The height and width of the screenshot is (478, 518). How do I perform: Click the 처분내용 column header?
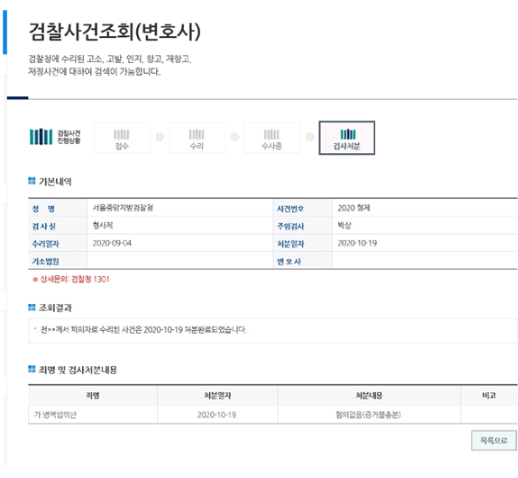(x=369, y=395)
